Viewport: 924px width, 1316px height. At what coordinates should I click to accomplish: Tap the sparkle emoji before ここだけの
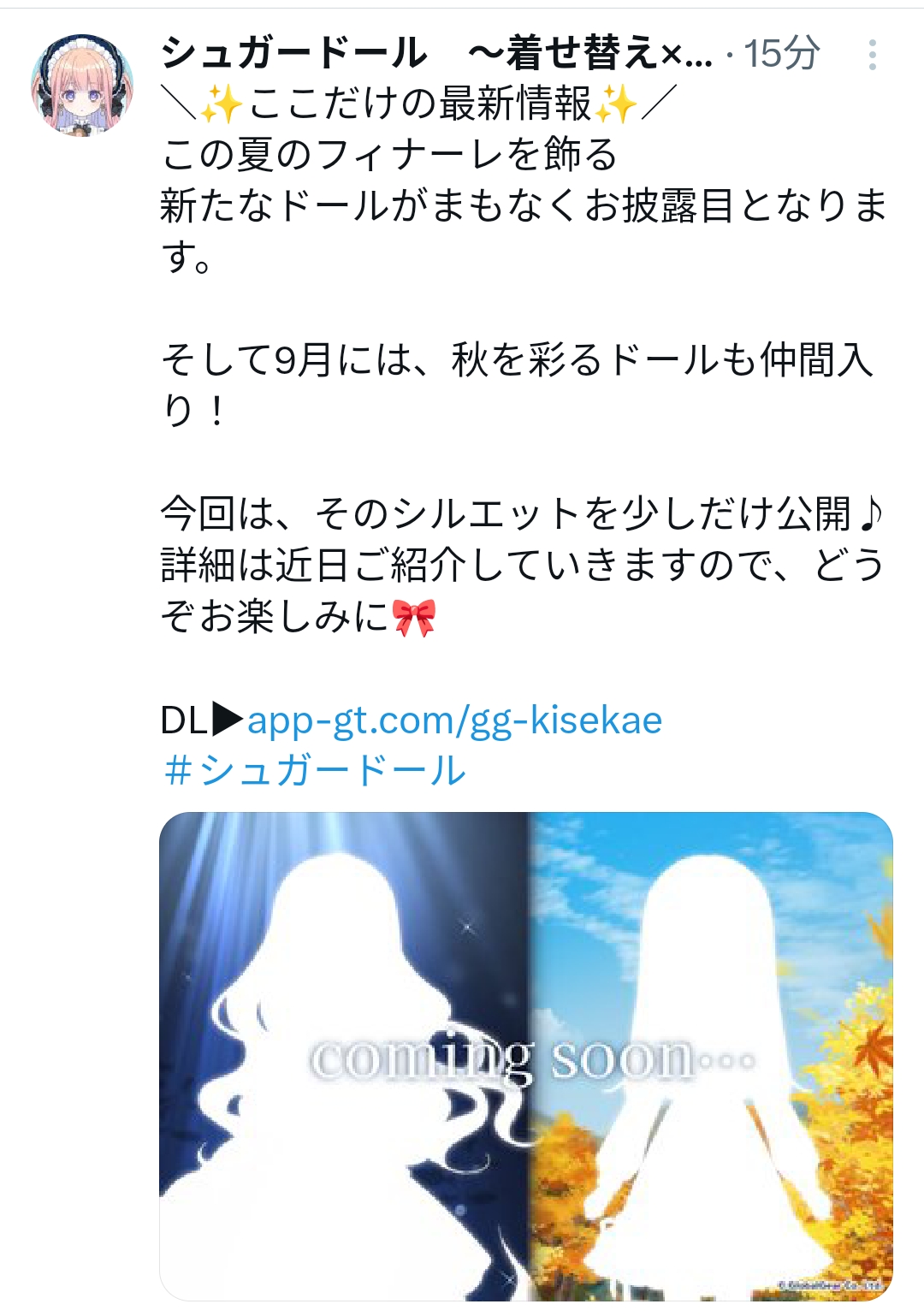(222, 104)
